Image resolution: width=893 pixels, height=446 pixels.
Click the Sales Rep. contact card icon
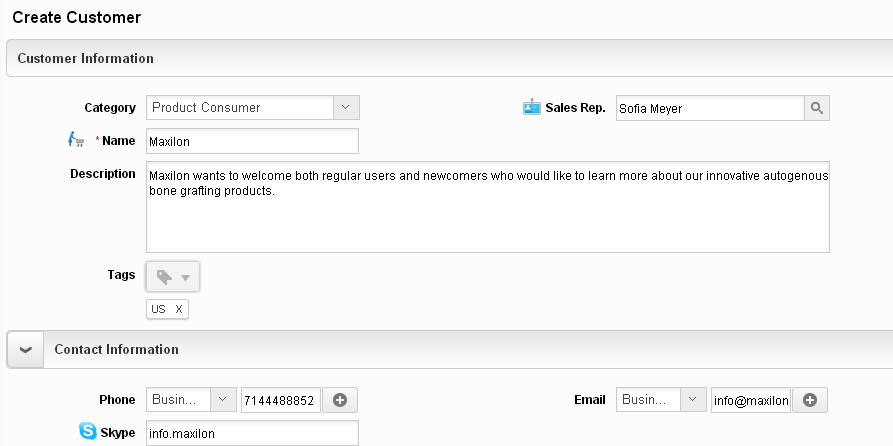coord(531,107)
